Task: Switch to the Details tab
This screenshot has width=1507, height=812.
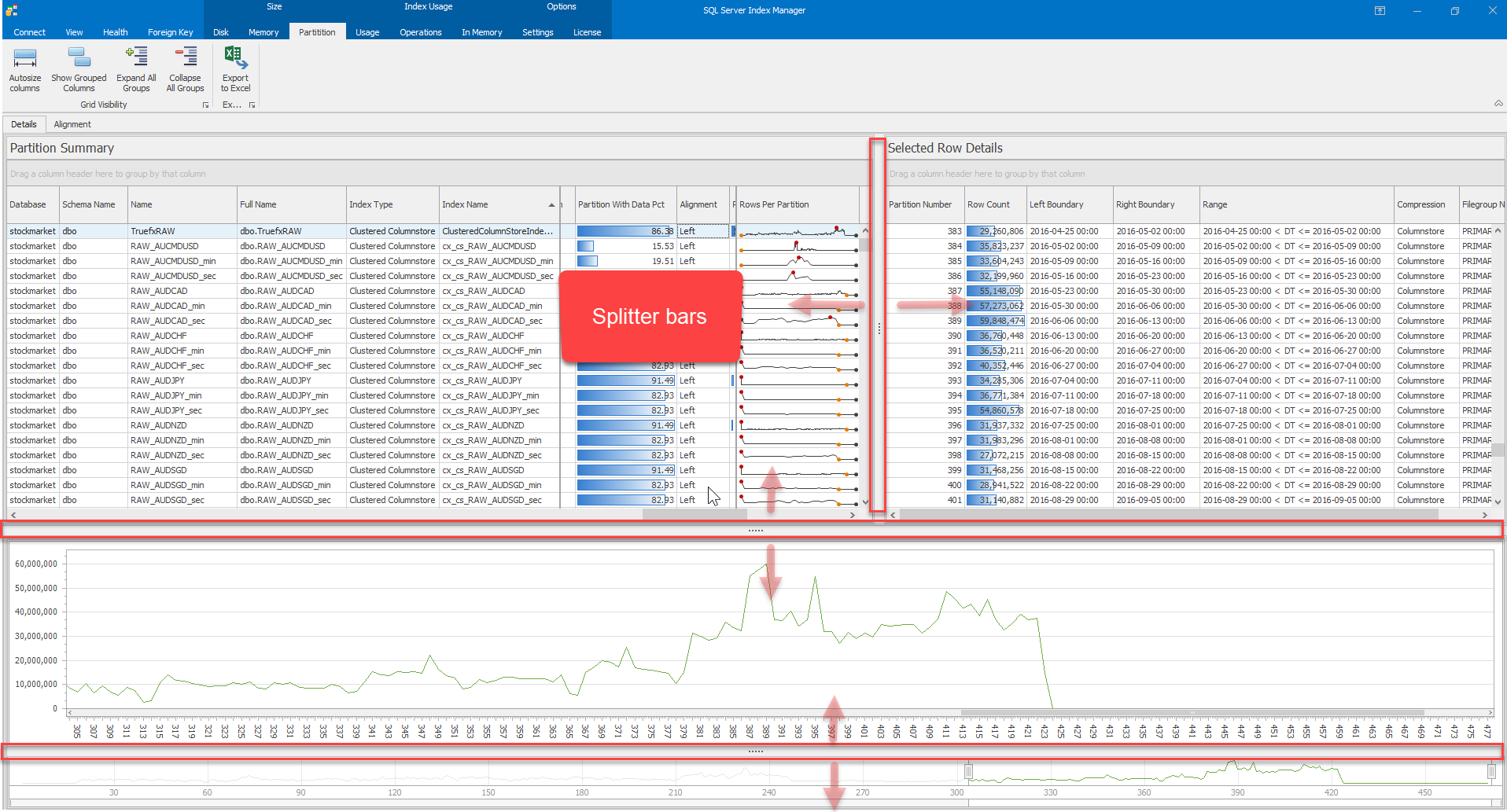Action: click(x=24, y=124)
